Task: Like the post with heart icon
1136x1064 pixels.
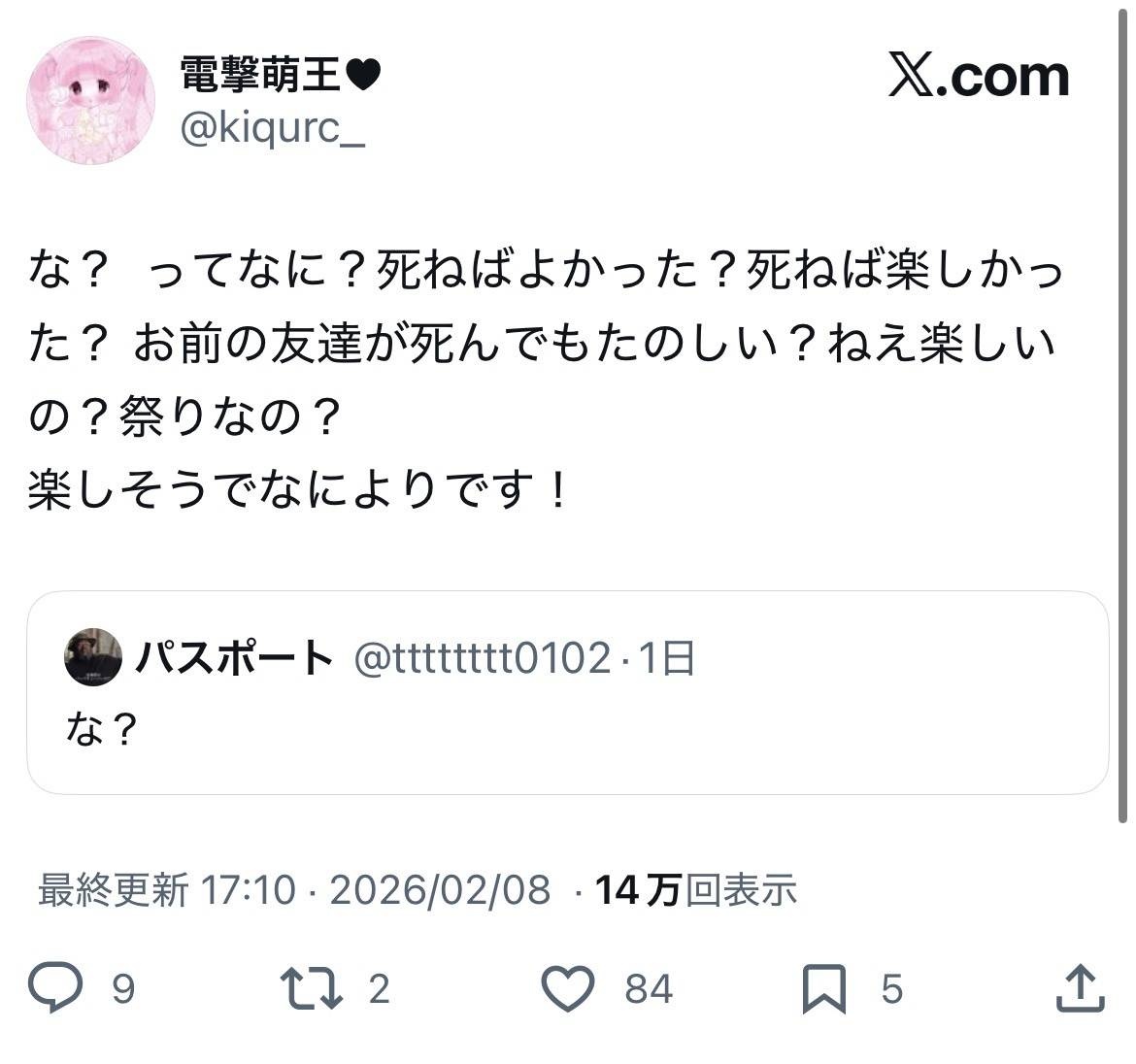Action: point(568,988)
